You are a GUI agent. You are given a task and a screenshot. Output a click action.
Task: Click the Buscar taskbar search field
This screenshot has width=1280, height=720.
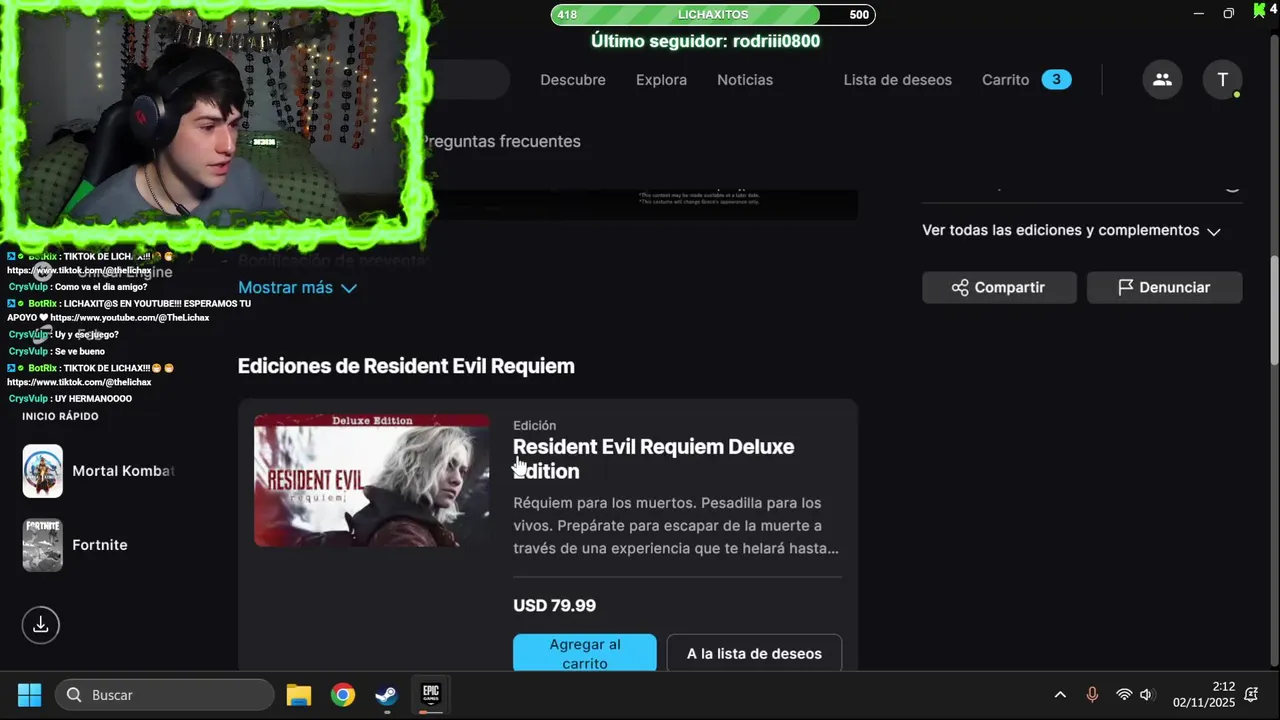(x=164, y=695)
